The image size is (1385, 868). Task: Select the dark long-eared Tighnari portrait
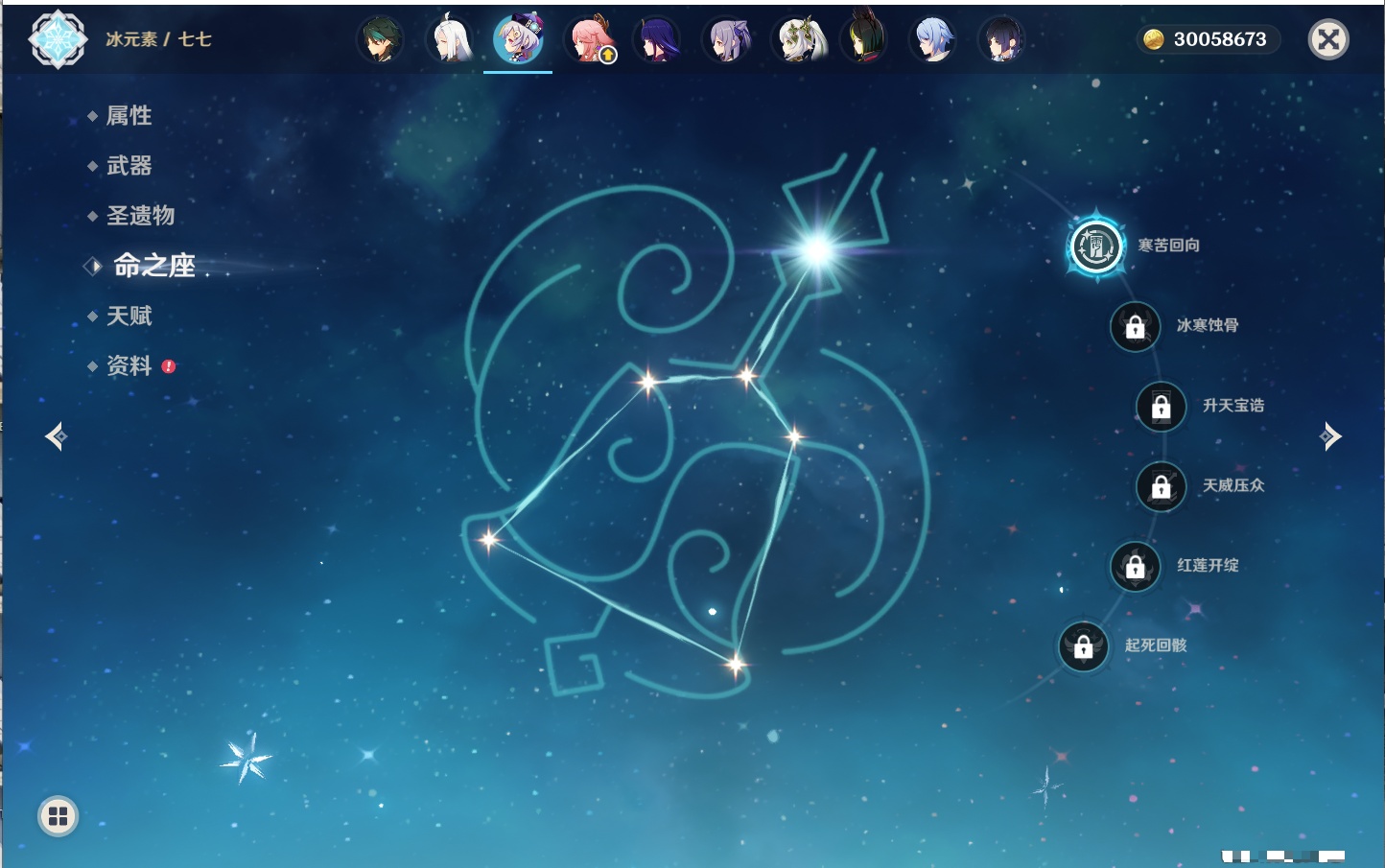point(864,39)
